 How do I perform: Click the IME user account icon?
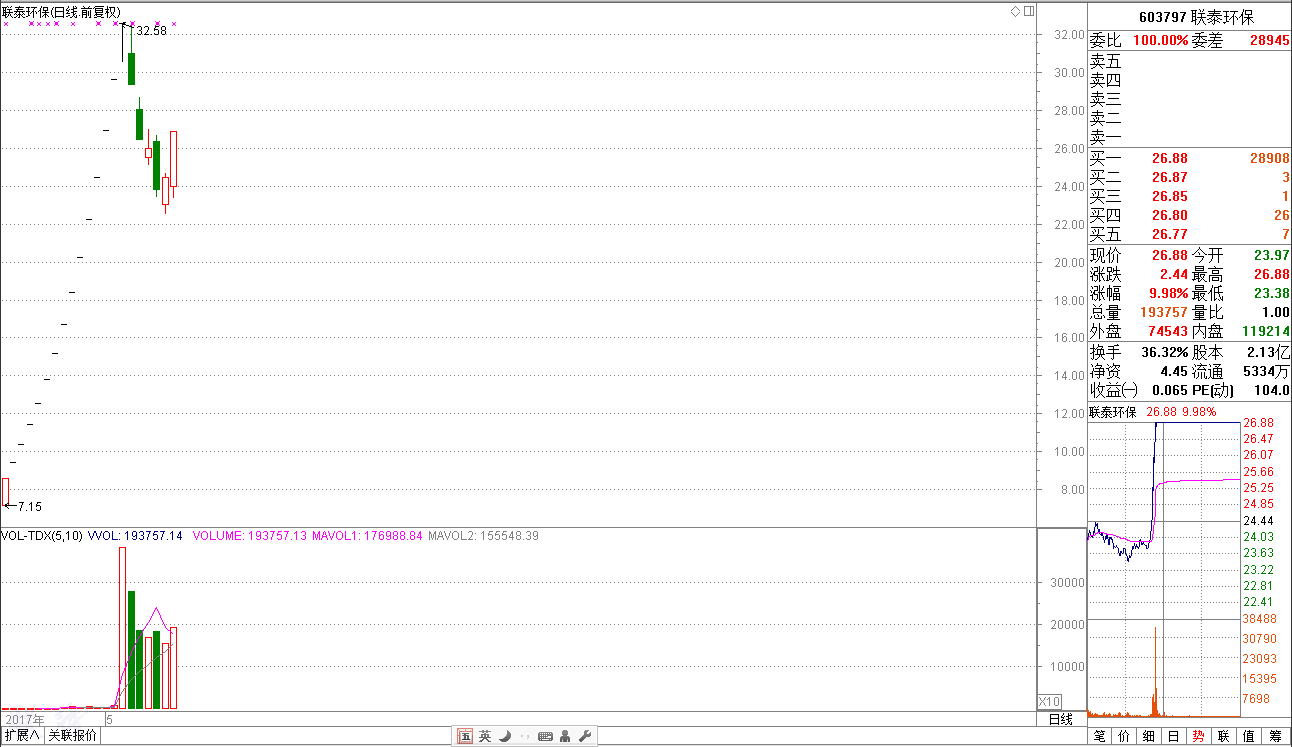565,737
